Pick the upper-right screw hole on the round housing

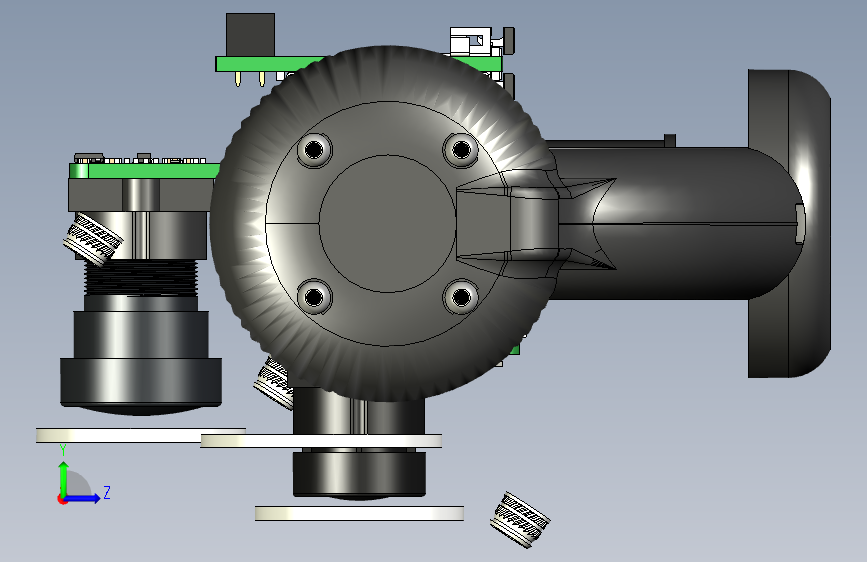[x=461, y=149]
